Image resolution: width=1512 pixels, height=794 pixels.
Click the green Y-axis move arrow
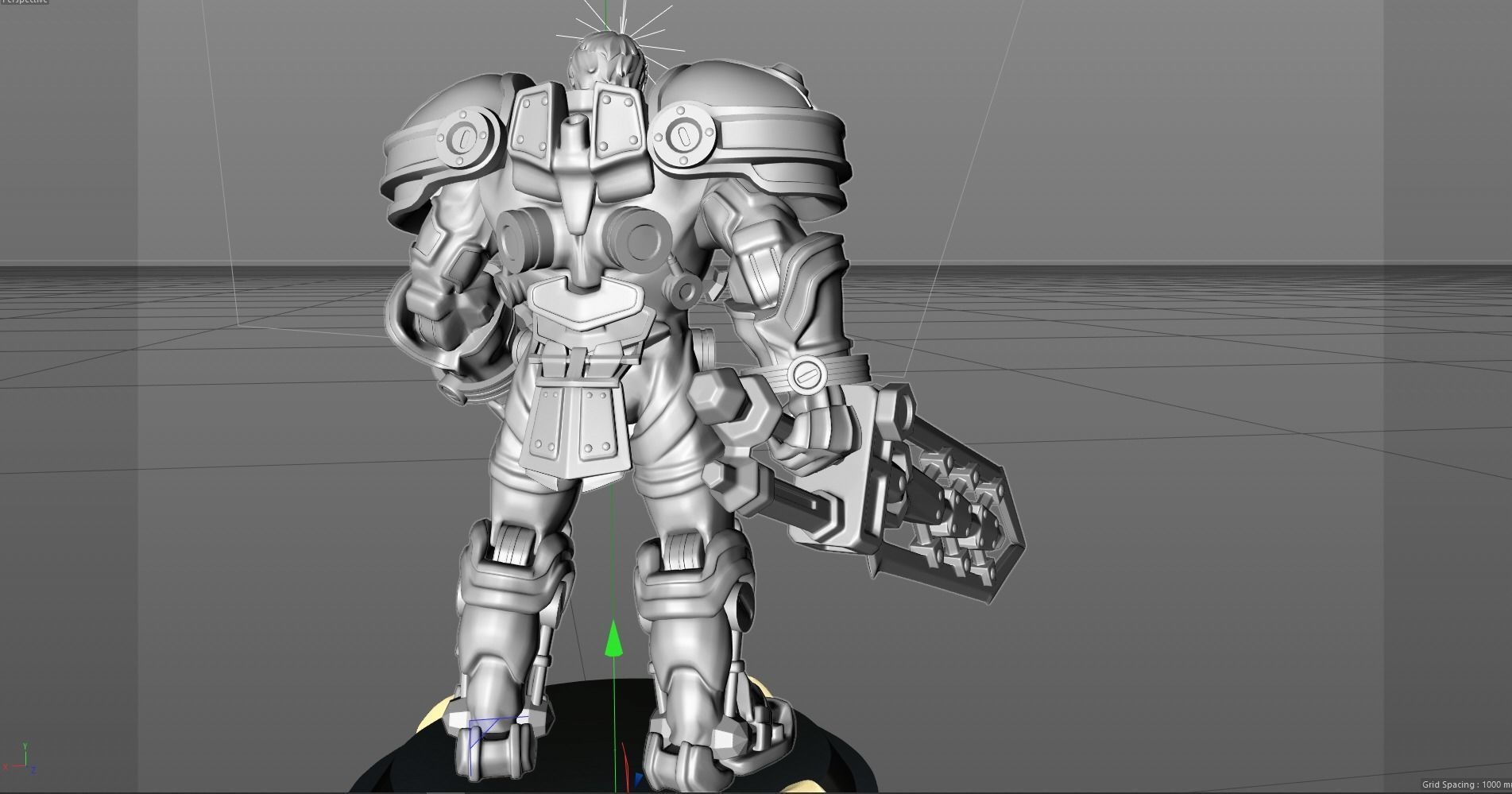(613, 640)
